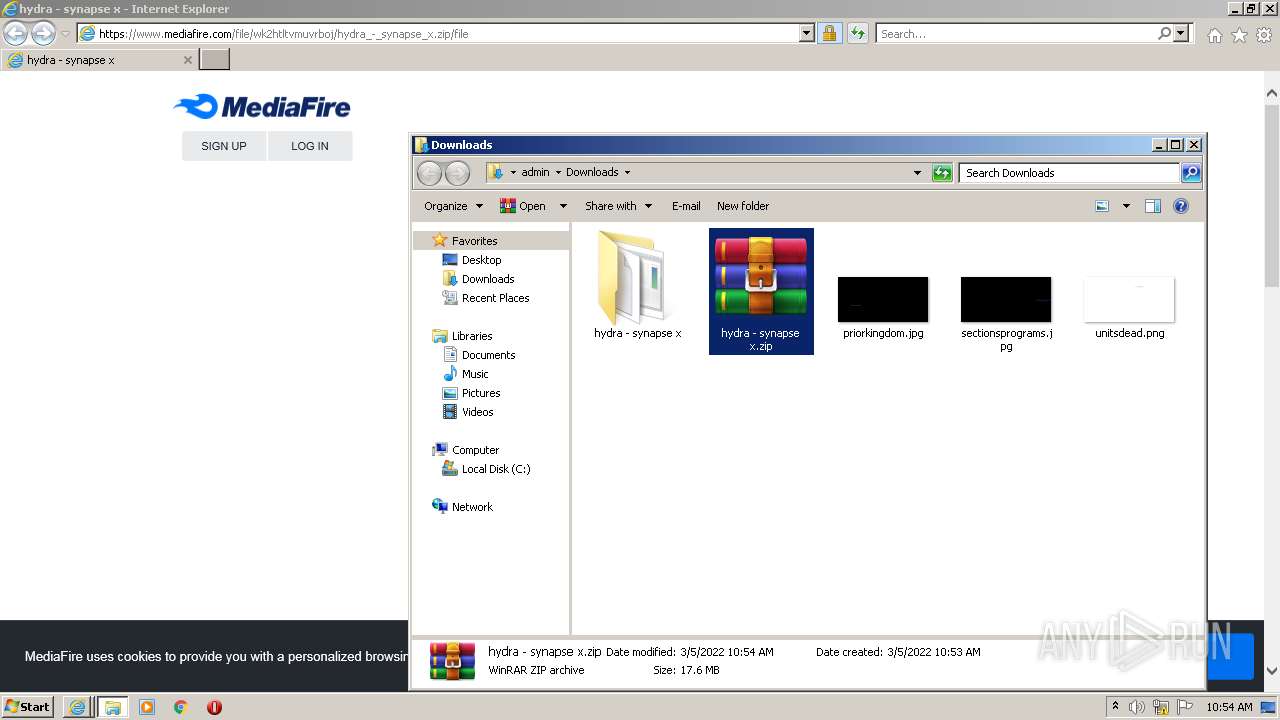Click the Explorer Forward arrow in Downloads window
This screenshot has width=1280, height=720.
coord(457,173)
